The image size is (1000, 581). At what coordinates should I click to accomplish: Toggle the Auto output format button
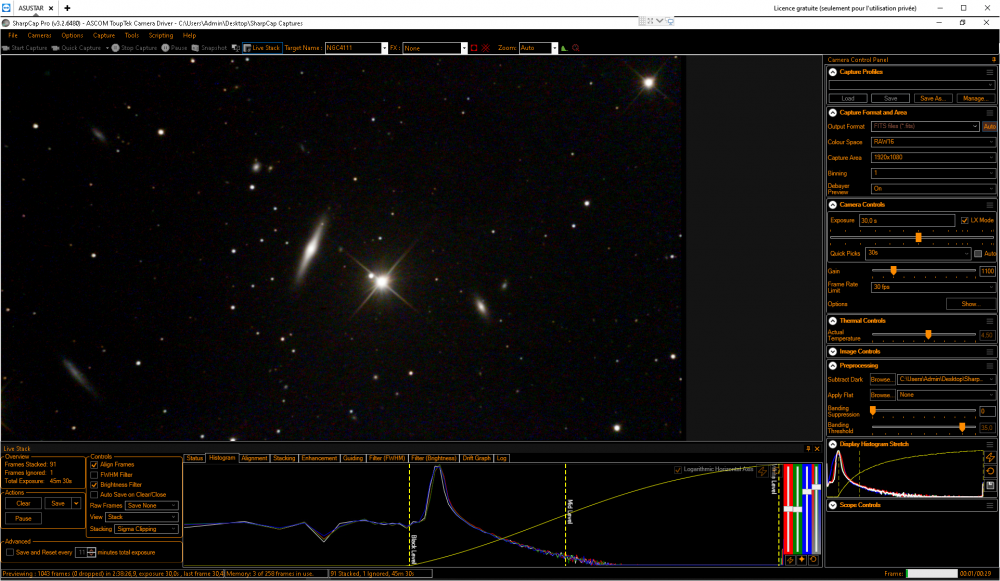[x=989, y=126]
